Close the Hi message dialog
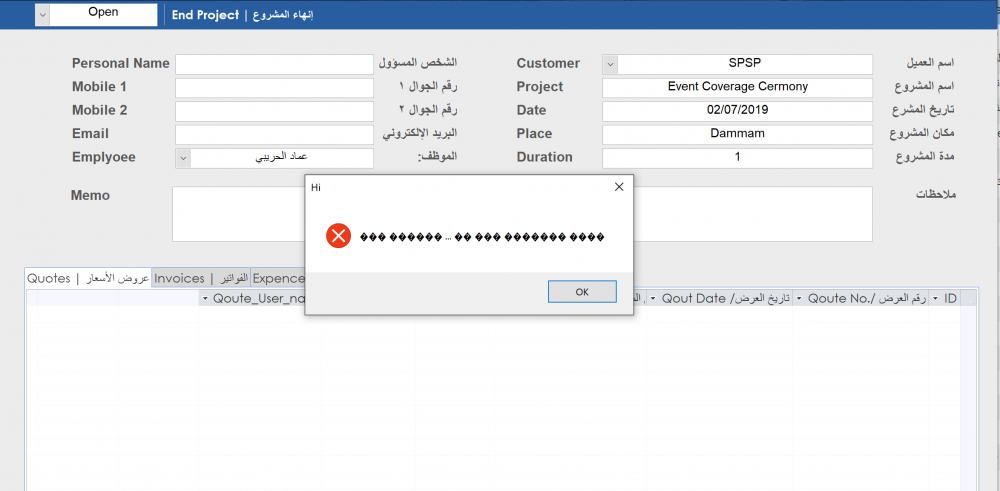Image resolution: width=1000 pixels, height=491 pixels. [x=618, y=187]
